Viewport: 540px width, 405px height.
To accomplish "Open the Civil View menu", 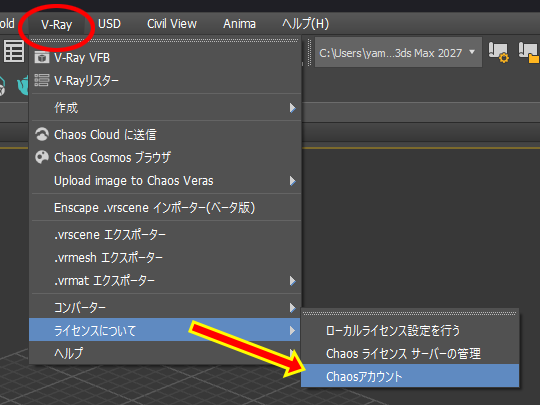I will click(172, 24).
